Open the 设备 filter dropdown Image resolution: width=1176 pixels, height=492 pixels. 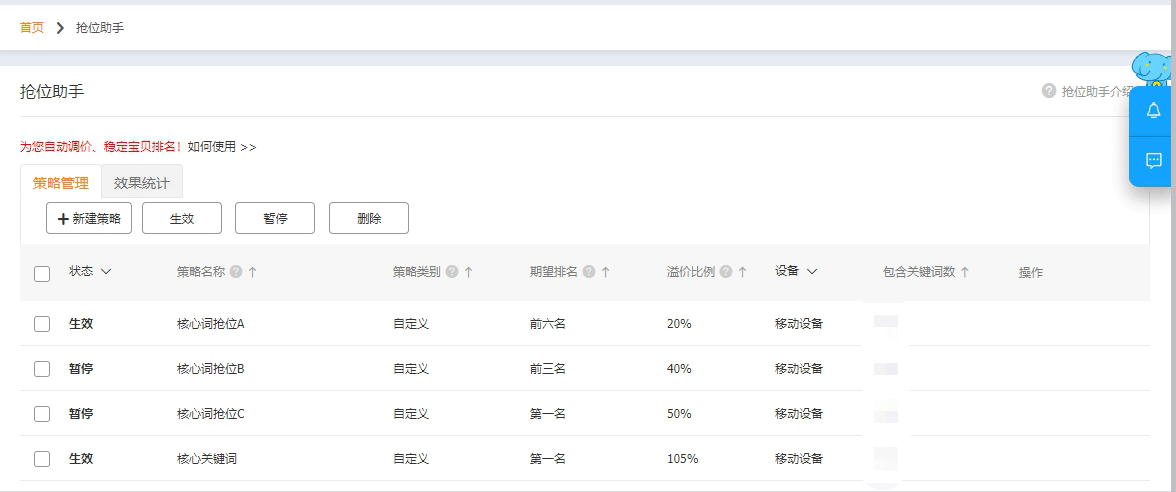(812, 271)
